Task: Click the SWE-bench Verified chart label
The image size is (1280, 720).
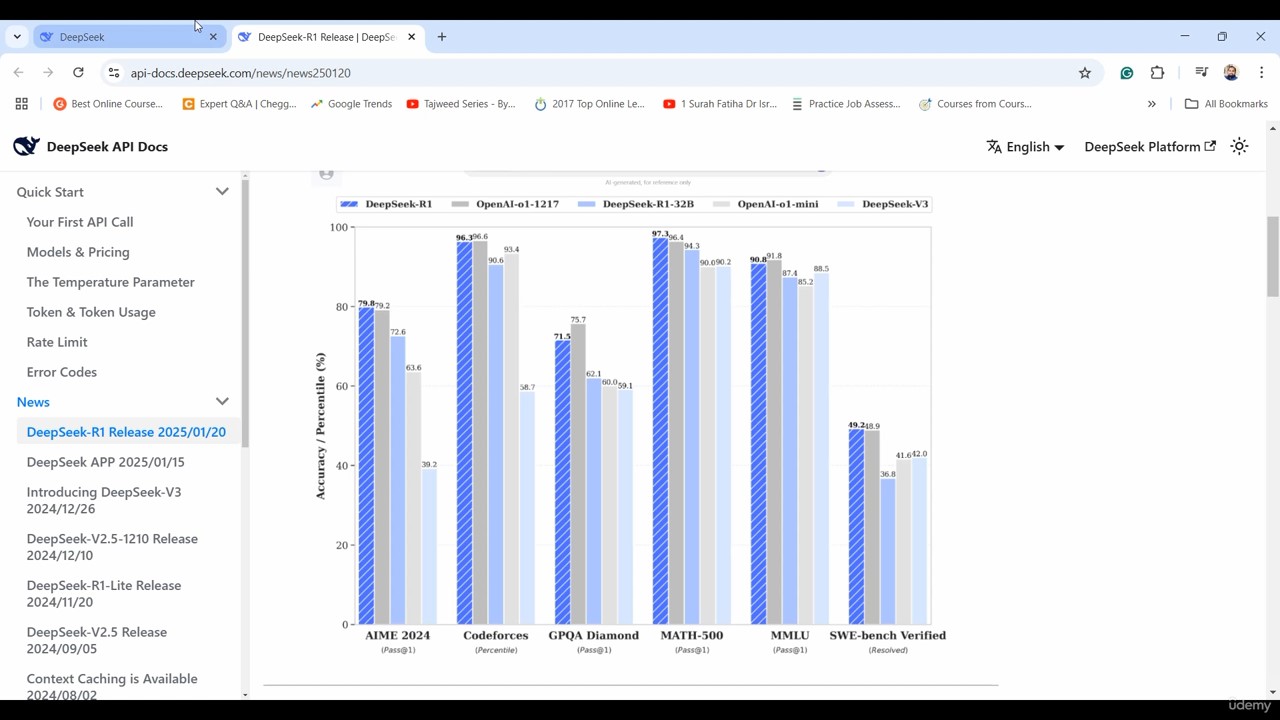Action: [887, 636]
